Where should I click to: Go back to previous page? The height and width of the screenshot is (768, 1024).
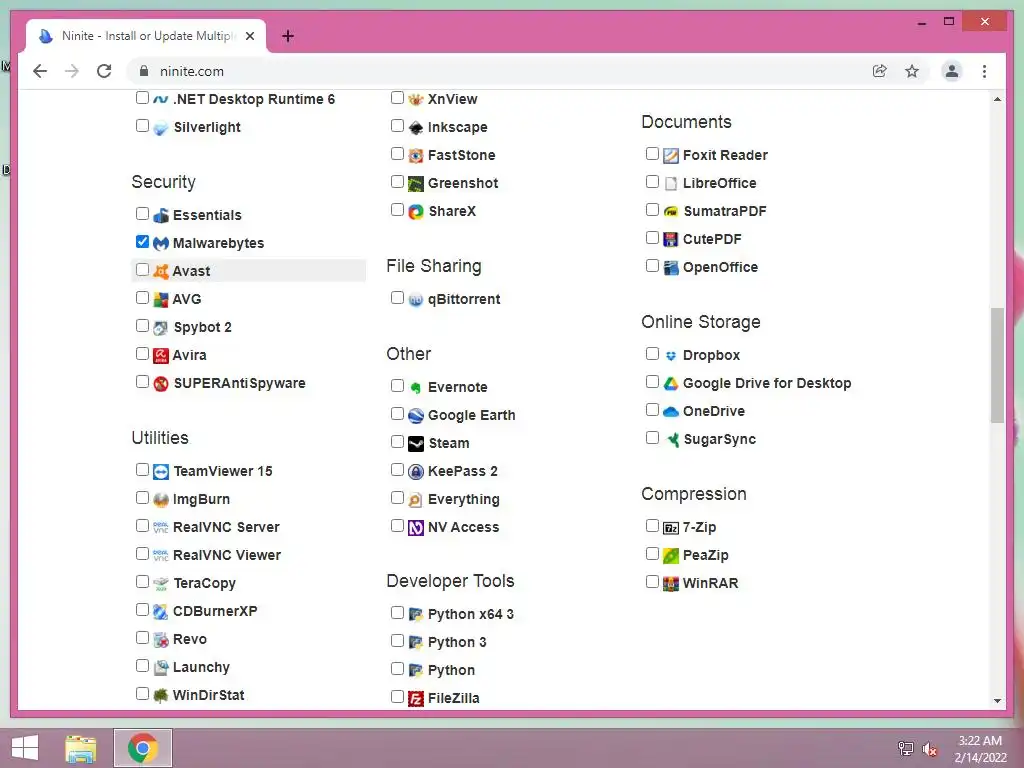[x=40, y=71]
